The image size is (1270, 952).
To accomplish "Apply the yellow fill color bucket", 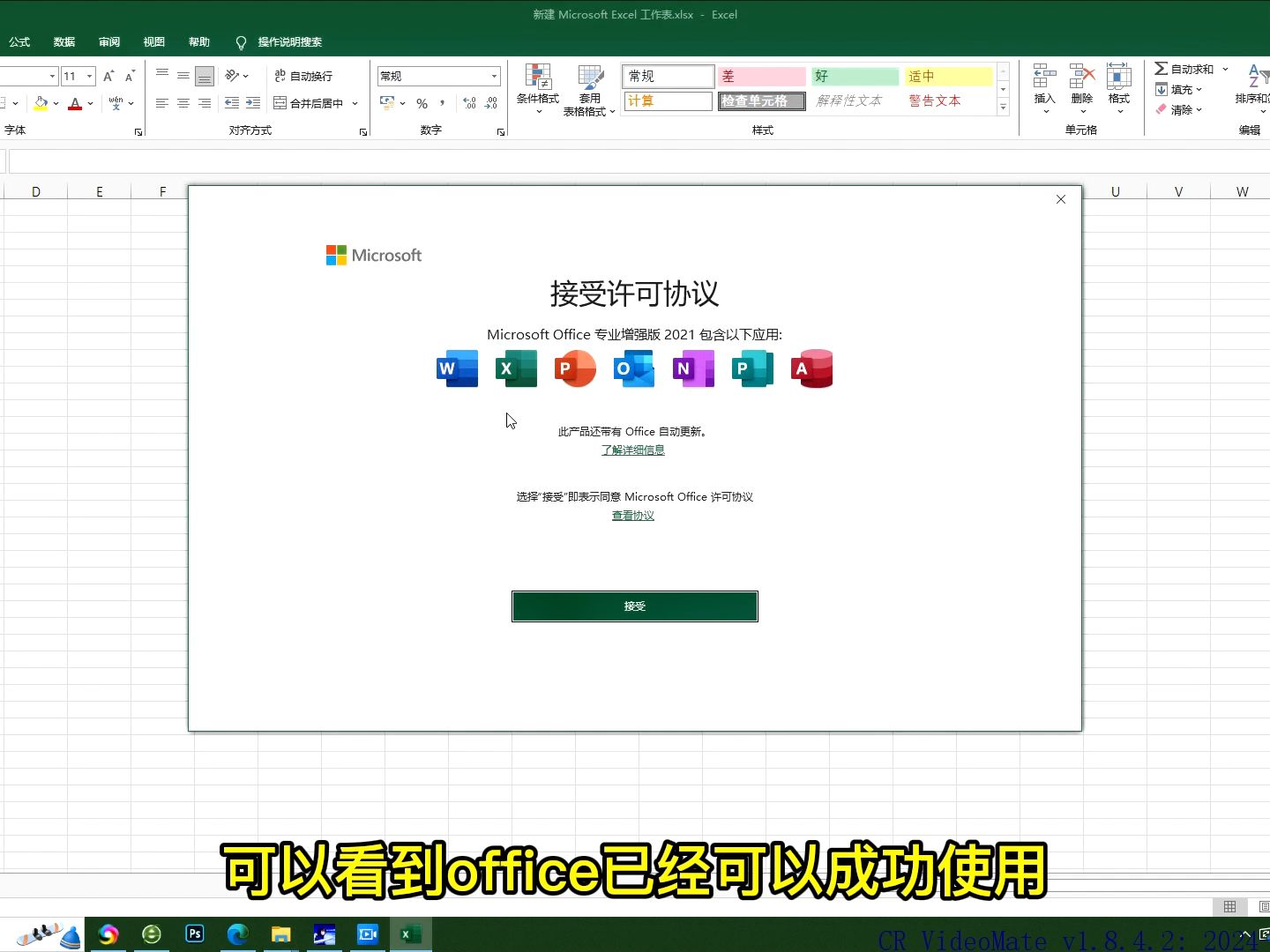I will 41,103.
